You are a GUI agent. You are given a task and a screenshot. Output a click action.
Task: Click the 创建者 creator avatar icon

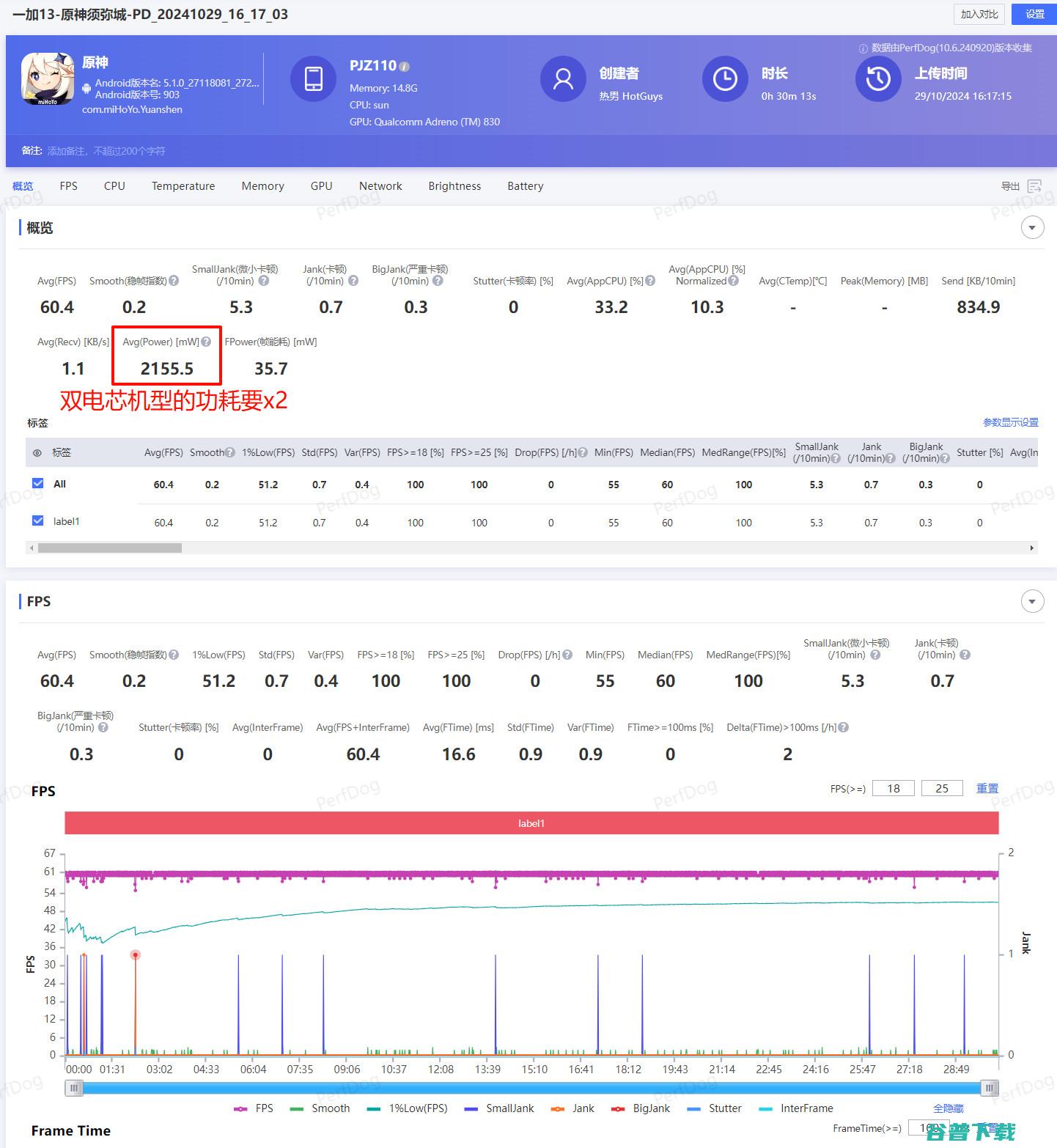pos(563,79)
